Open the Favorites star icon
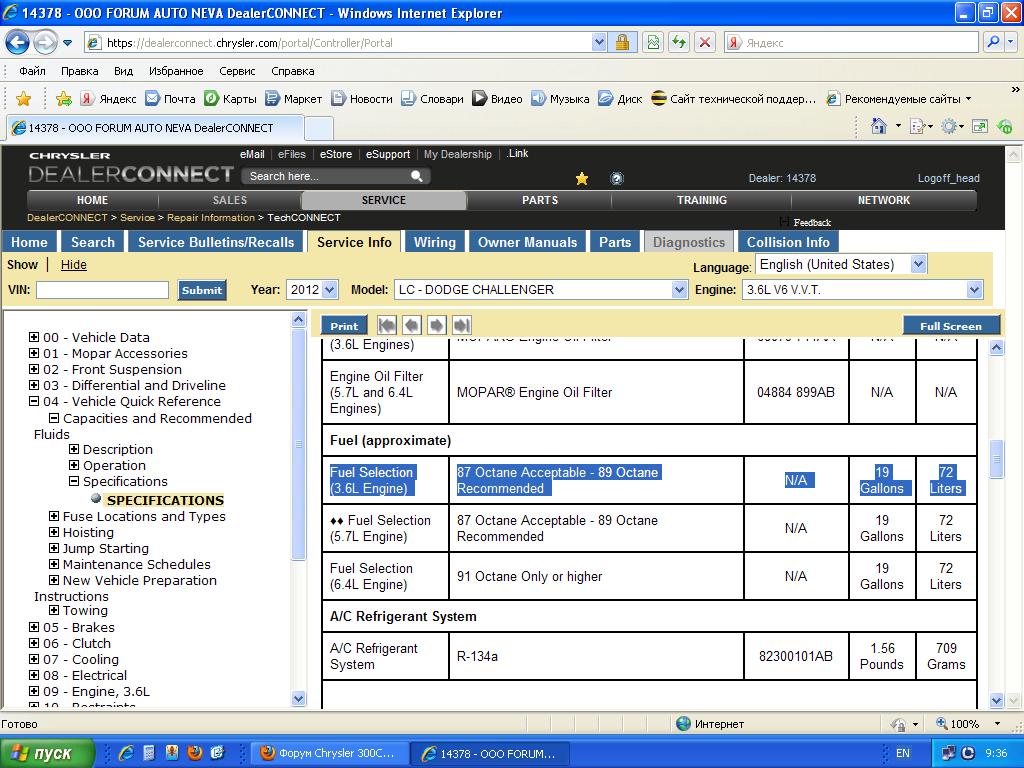The width and height of the screenshot is (1024, 768). [x=24, y=99]
